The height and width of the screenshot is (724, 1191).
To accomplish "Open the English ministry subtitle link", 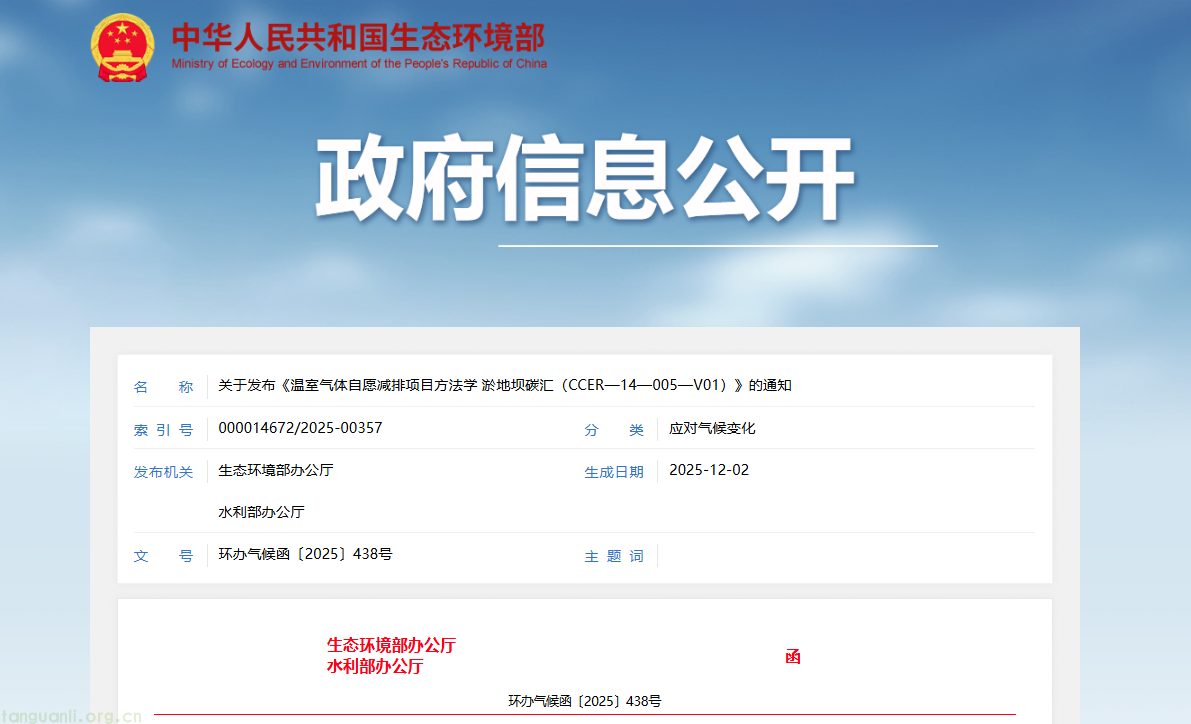I will coord(360,62).
